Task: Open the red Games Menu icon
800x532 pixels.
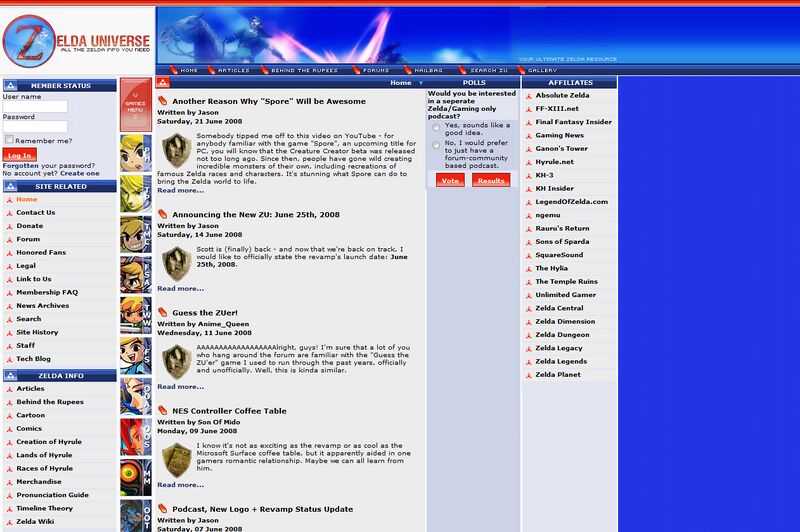Action: pyautogui.click(x=135, y=104)
